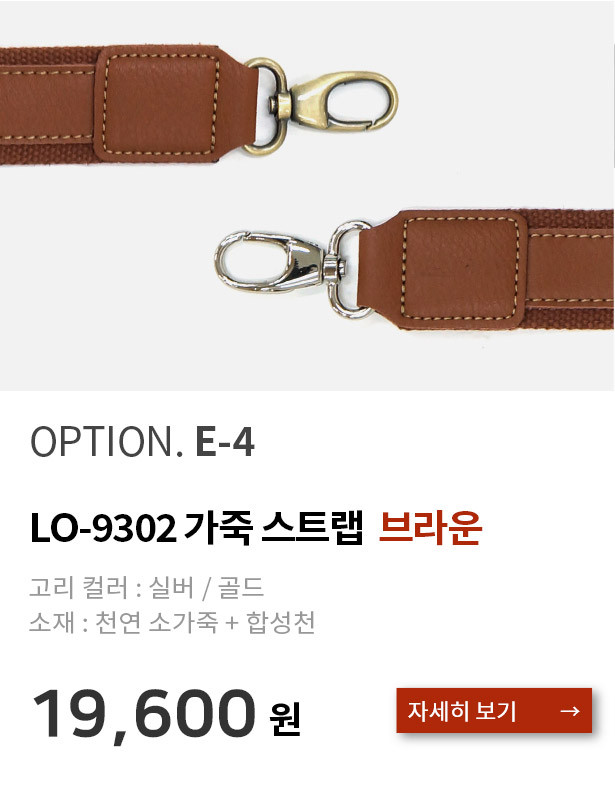Click the 원 currency character
This screenshot has height=790, width=615.
[285, 718]
